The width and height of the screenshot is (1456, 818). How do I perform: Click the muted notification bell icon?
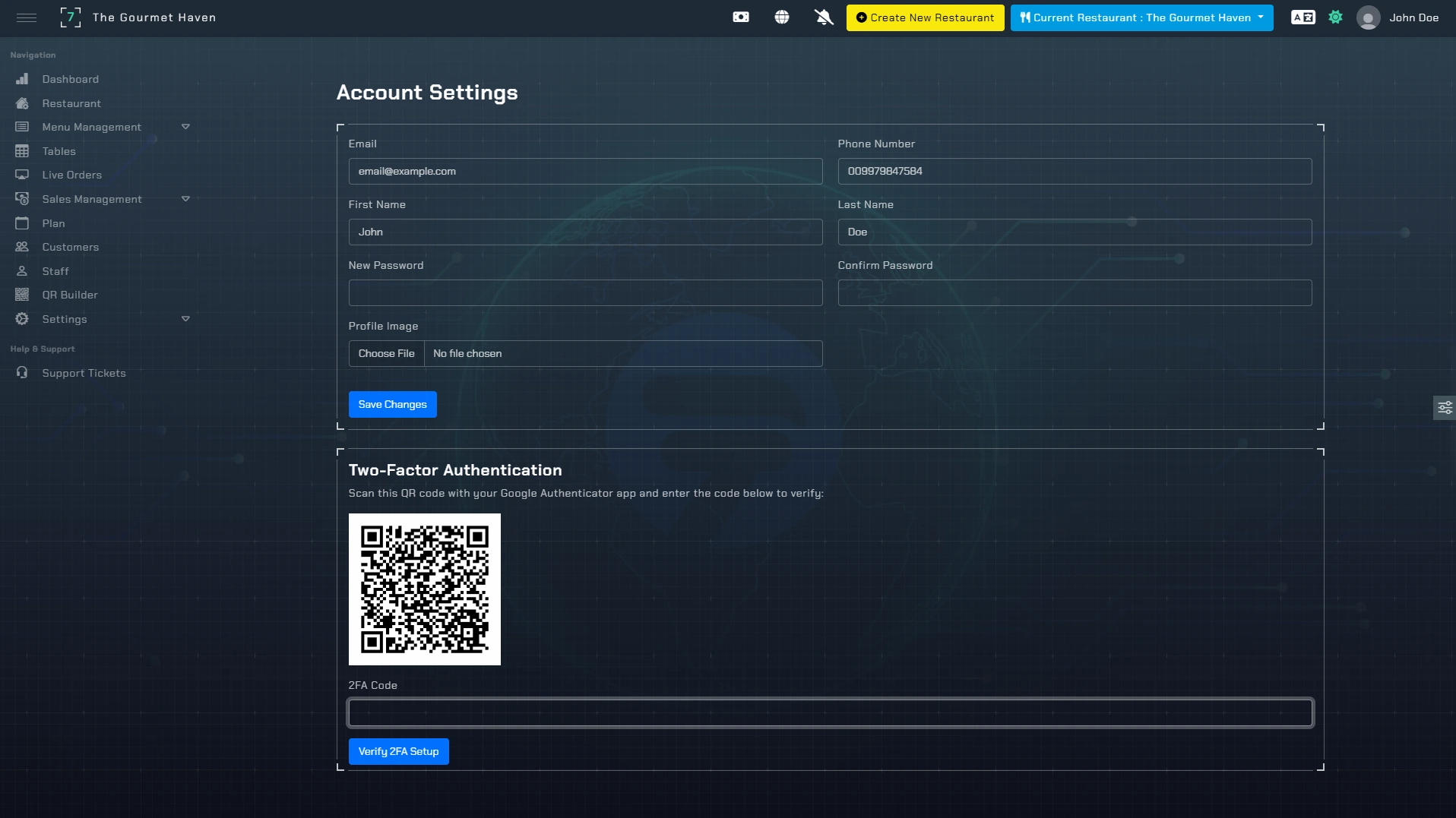[824, 17]
